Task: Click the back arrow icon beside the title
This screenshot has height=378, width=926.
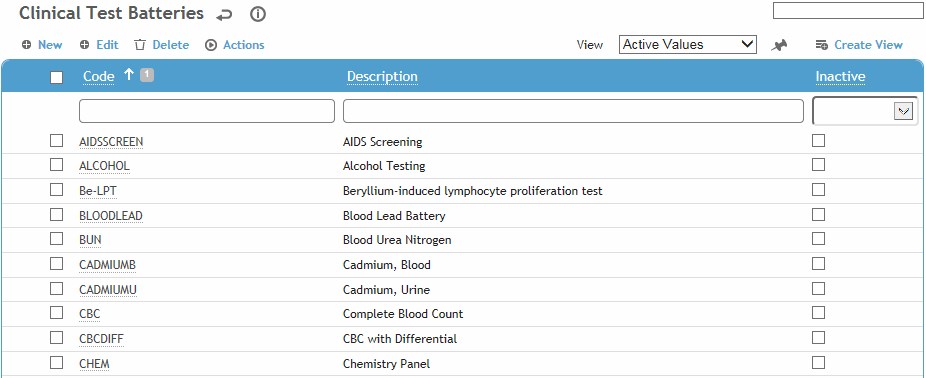Action: point(224,15)
